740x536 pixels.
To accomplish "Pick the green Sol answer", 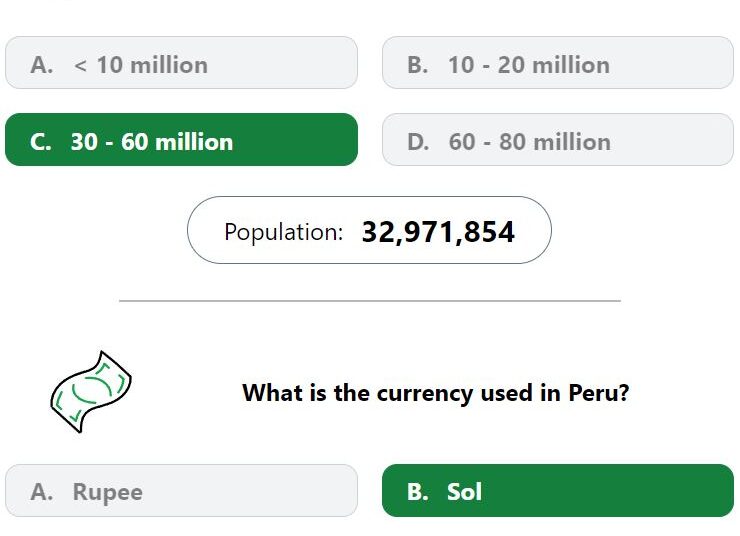I will click(x=558, y=490).
